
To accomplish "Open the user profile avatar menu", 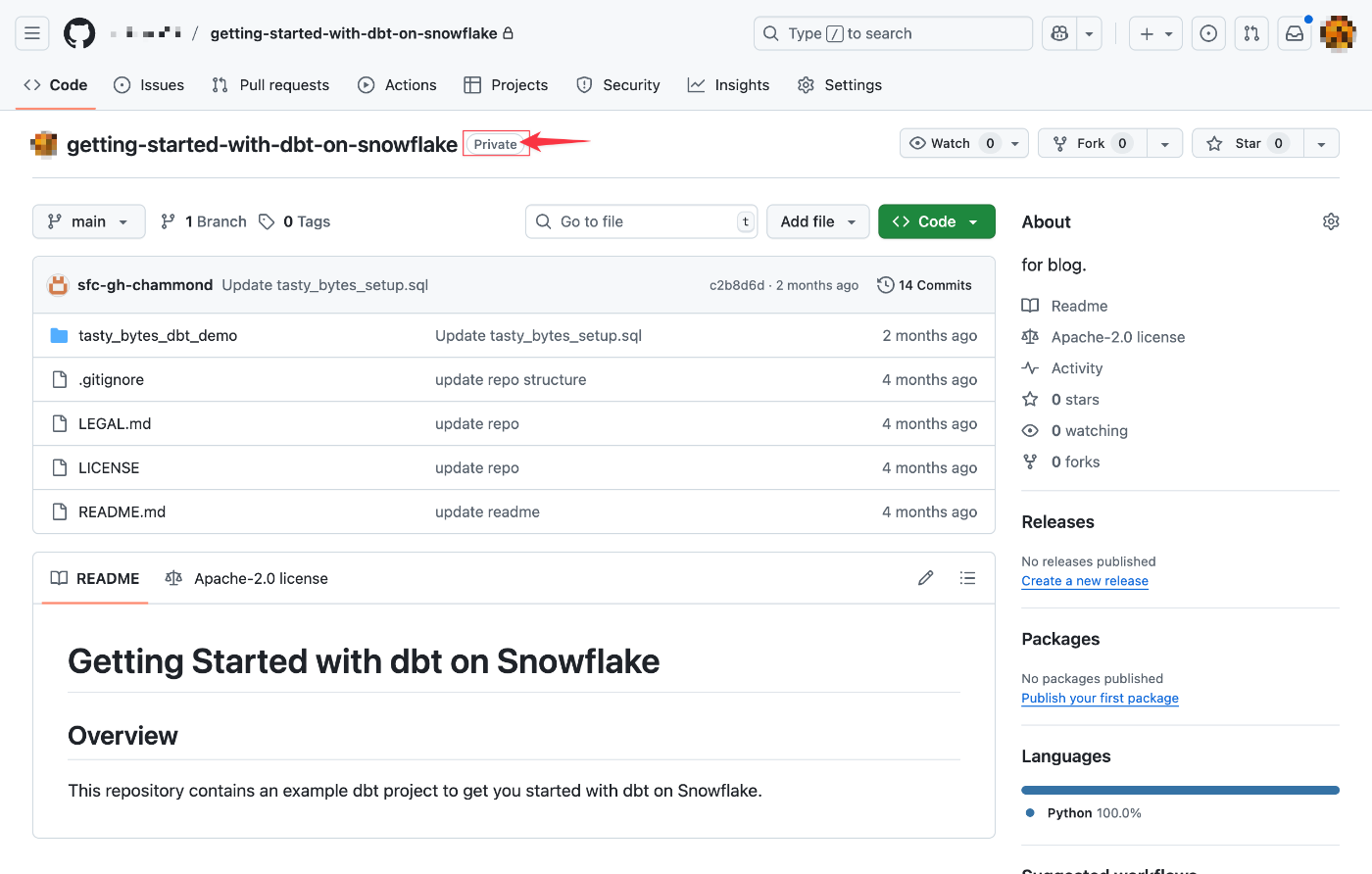I will click(x=1338, y=33).
